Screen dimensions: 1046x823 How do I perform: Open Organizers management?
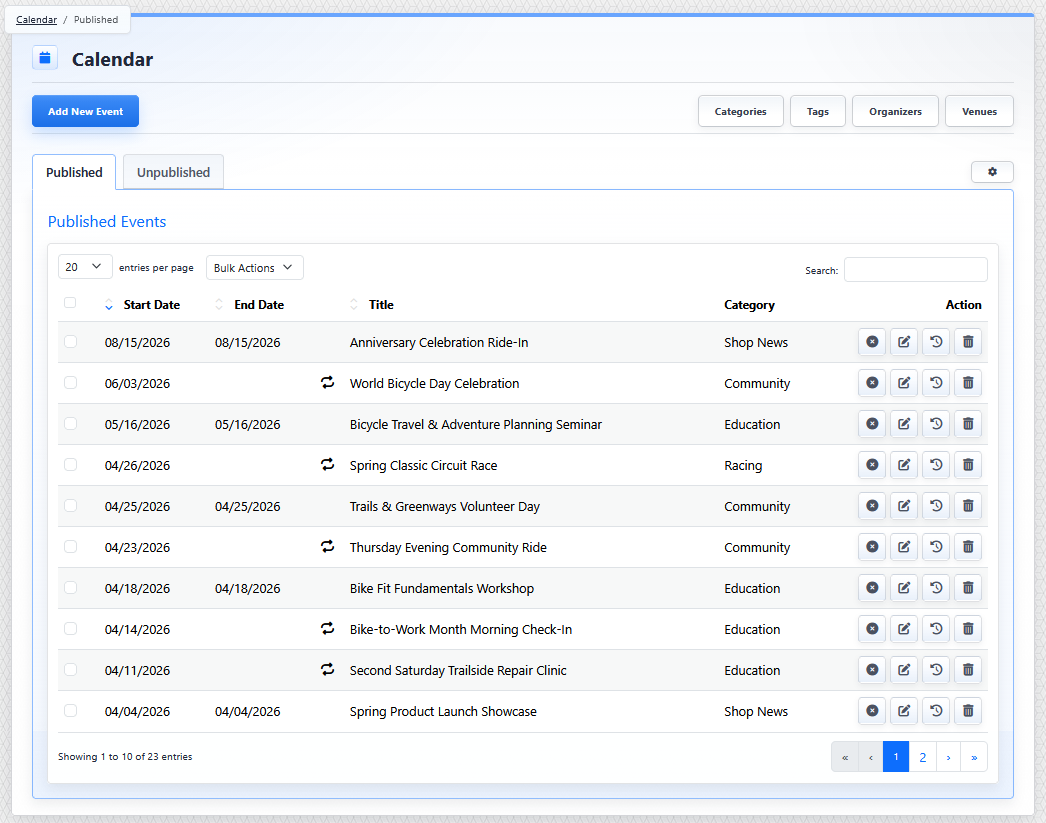[895, 111]
